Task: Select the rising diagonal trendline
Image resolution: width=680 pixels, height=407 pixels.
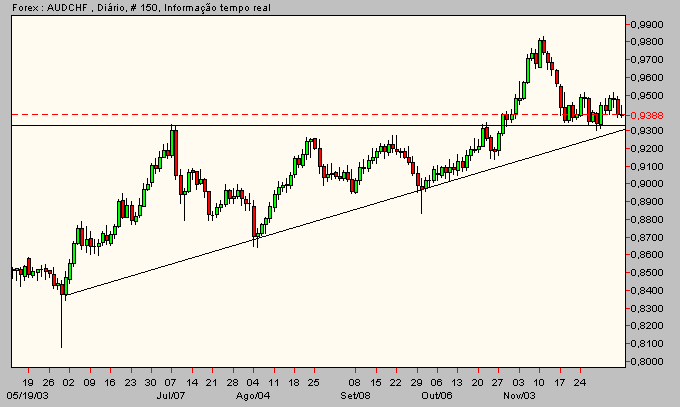Action: (x=347, y=210)
